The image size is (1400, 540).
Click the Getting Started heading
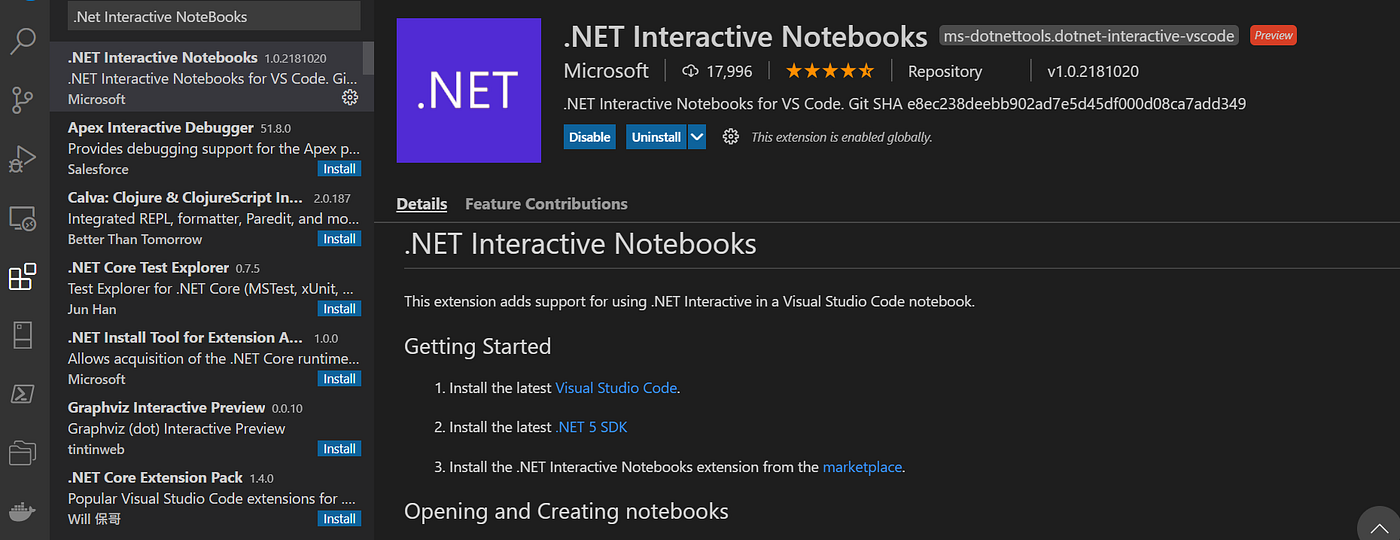pos(478,347)
